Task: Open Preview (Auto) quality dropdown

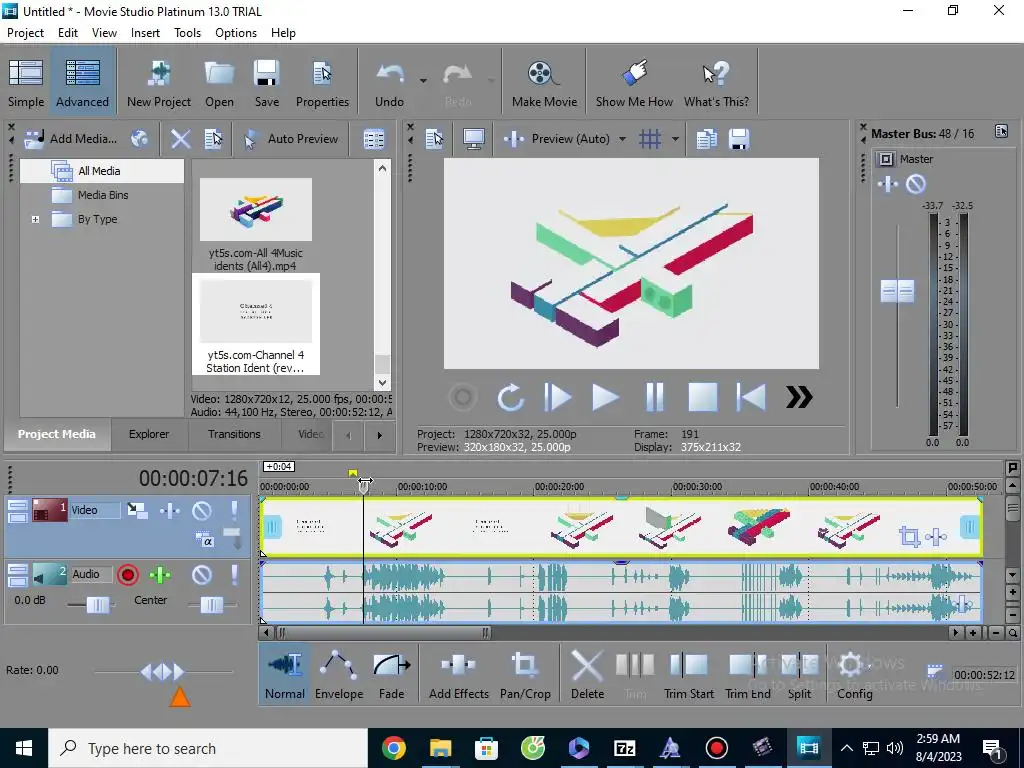Action: coord(622,138)
